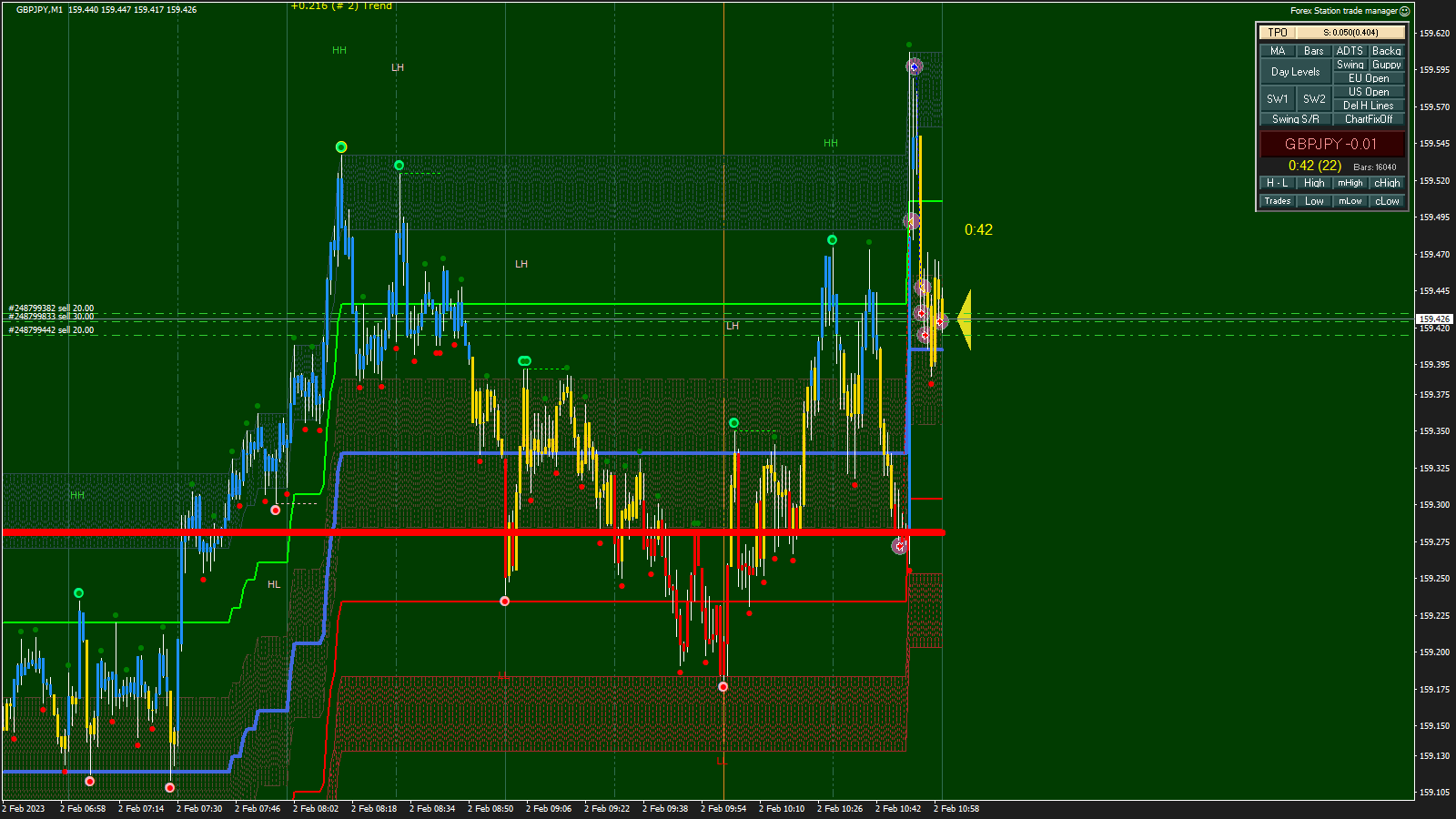Click the Forex Station trade manager smiley icon
This screenshot has width=1456, height=819.
[1404, 11]
